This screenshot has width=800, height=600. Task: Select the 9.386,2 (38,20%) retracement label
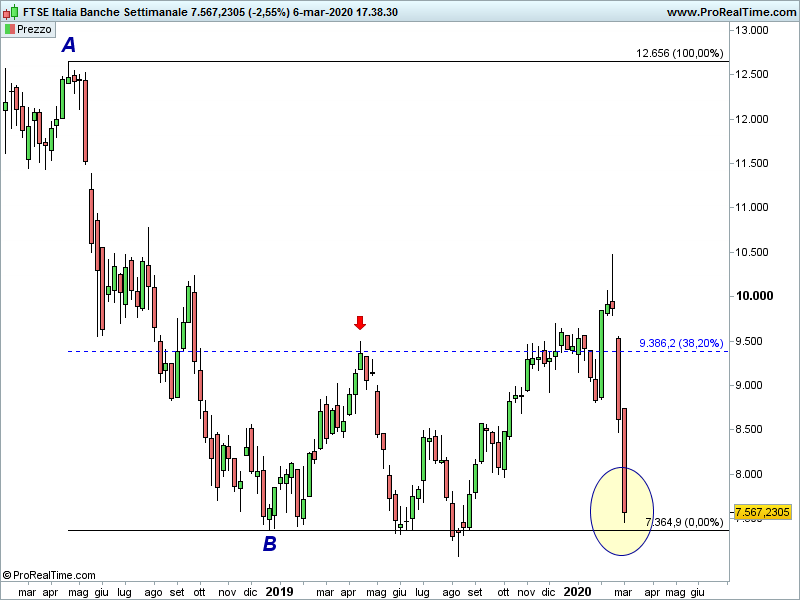681,343
